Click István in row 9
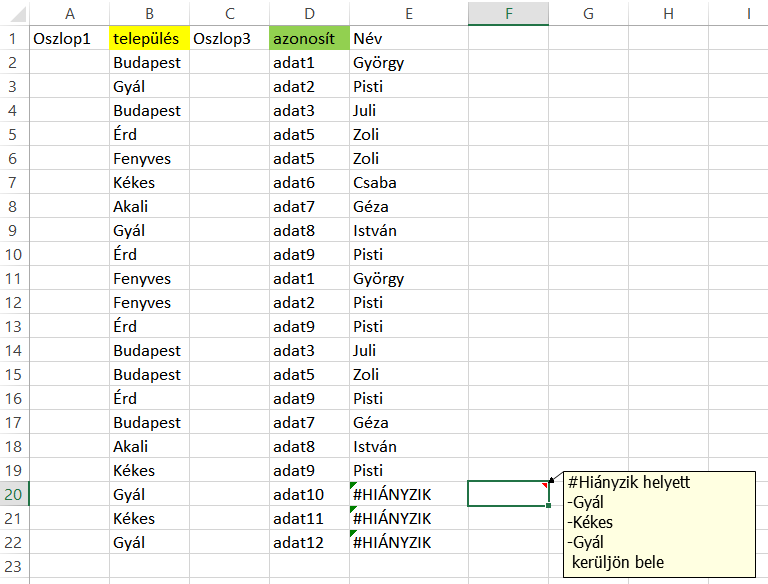Viewport: 768px width, 584px height. (x=409, y=230)
